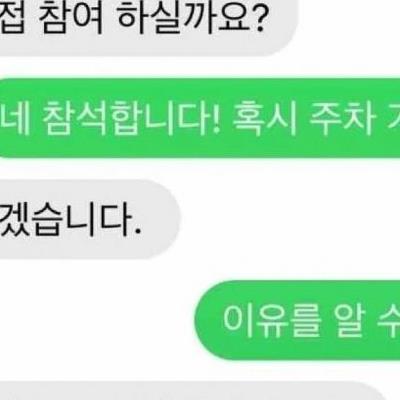Click the word 이유를 in green bubble
Image resolution: width=400 pixels, height=400 pixels.
272,321
